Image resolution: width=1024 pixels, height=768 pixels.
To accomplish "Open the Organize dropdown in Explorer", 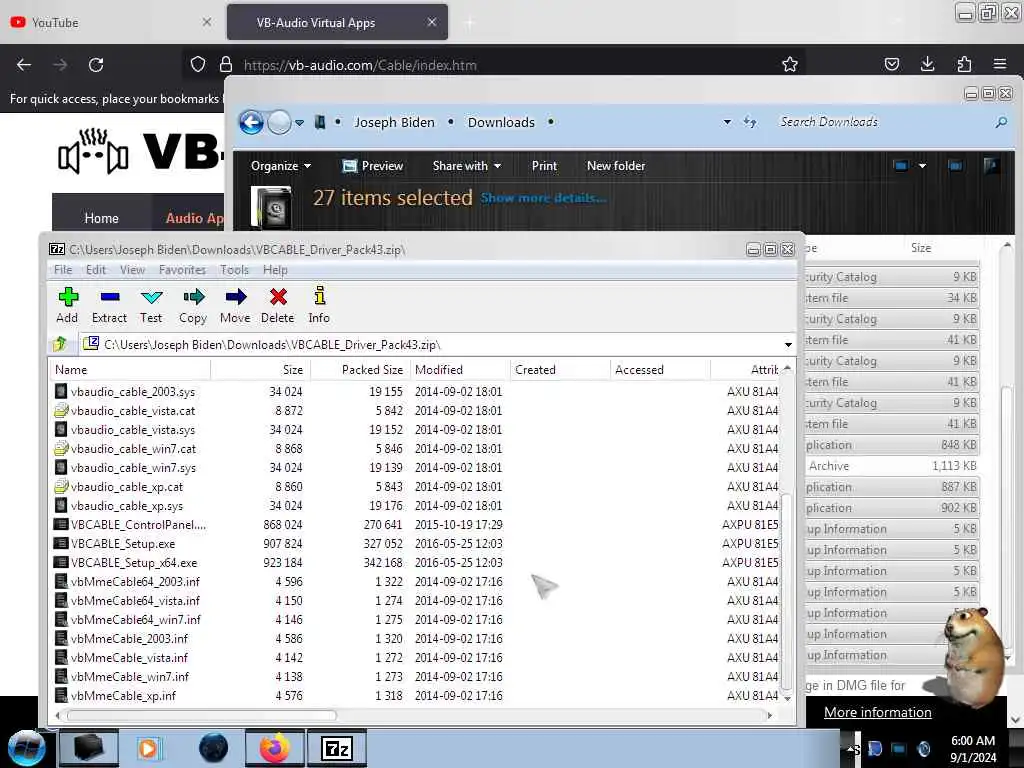I will click(x=280, y=166).
